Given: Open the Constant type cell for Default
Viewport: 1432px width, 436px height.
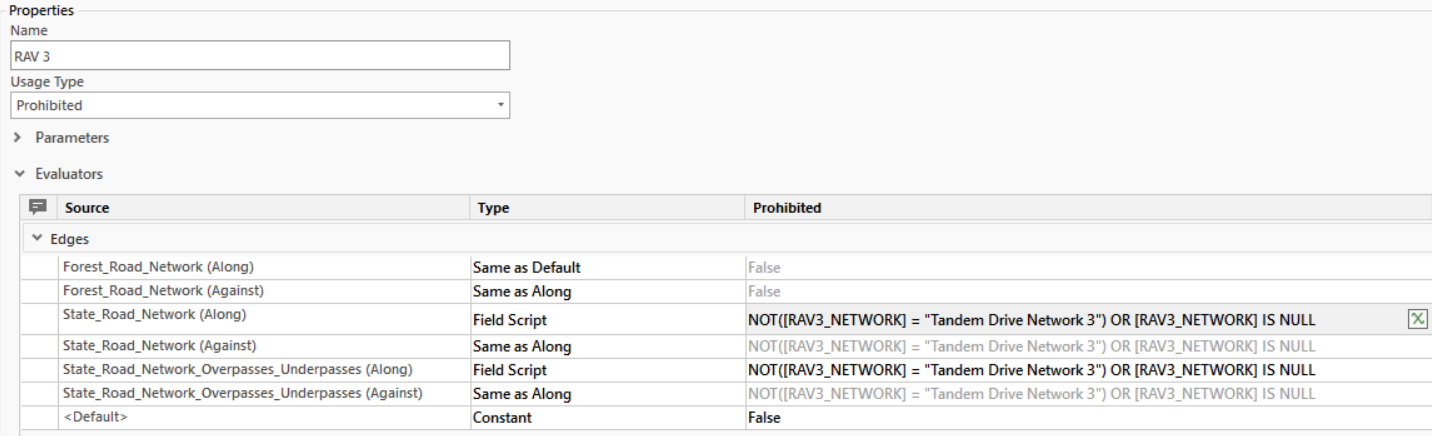Looking at the screenshot, I should point(503,418).
